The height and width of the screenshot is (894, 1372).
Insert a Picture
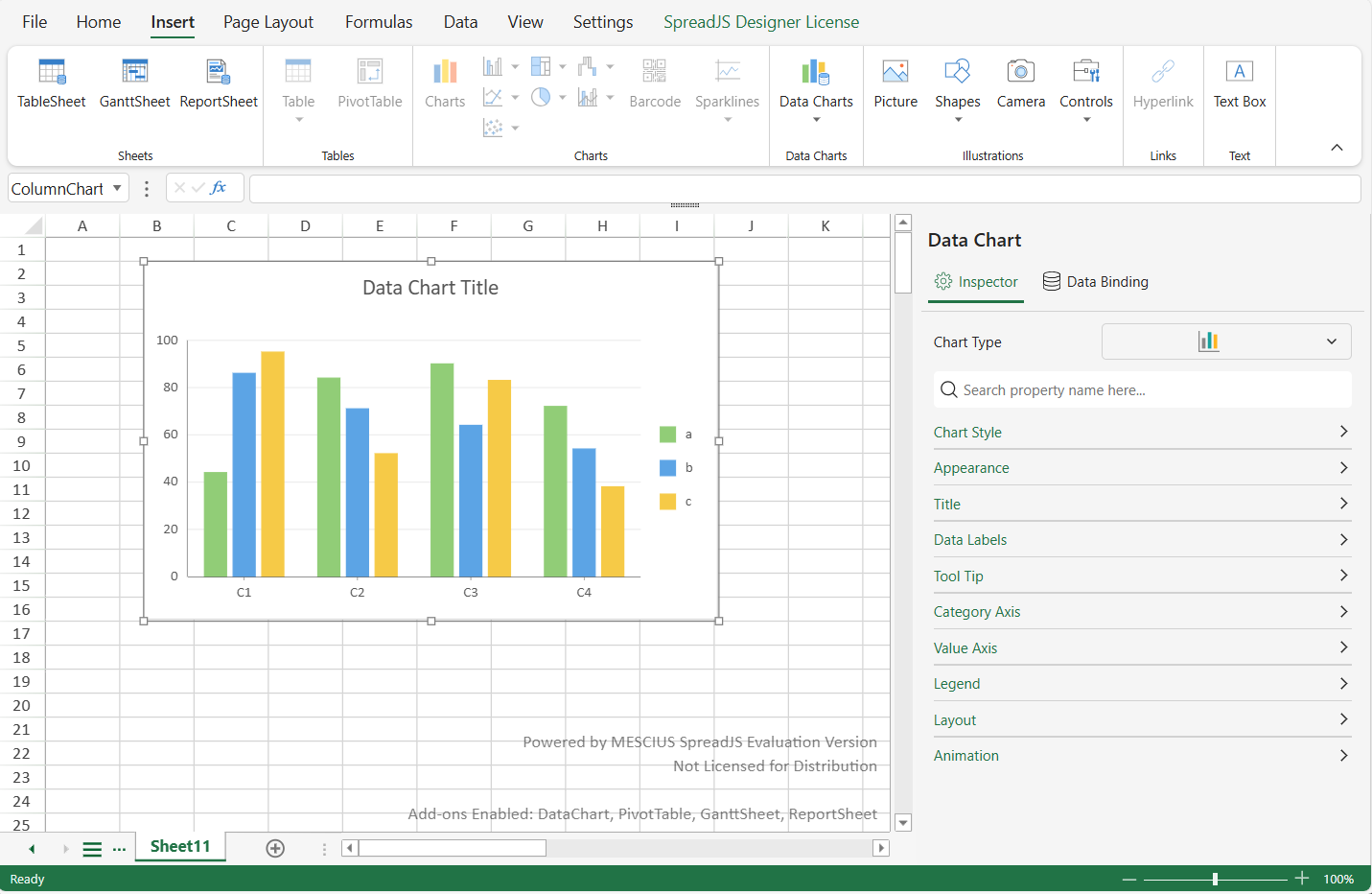pos(895,84)
